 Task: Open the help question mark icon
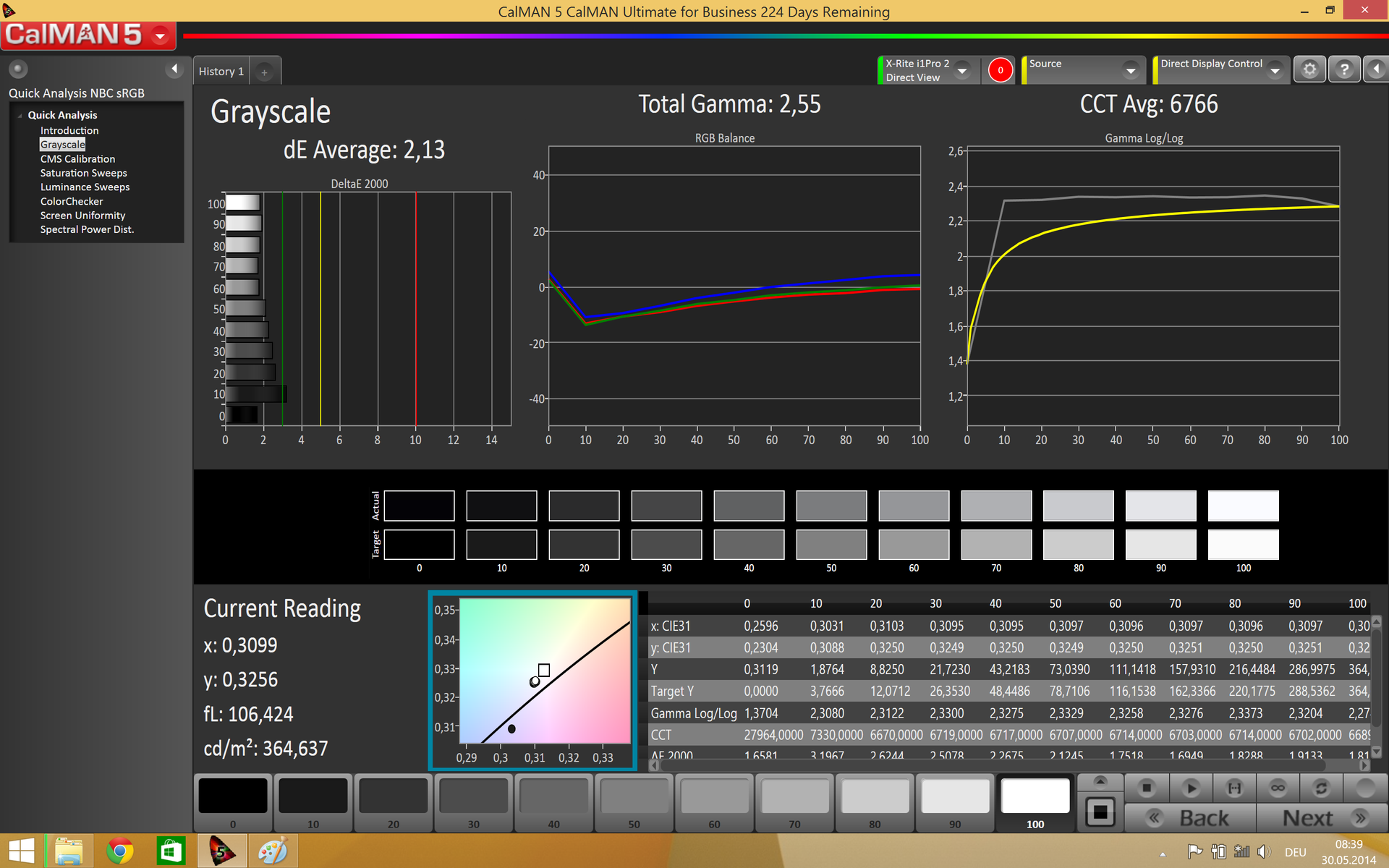pos(1344,70)
